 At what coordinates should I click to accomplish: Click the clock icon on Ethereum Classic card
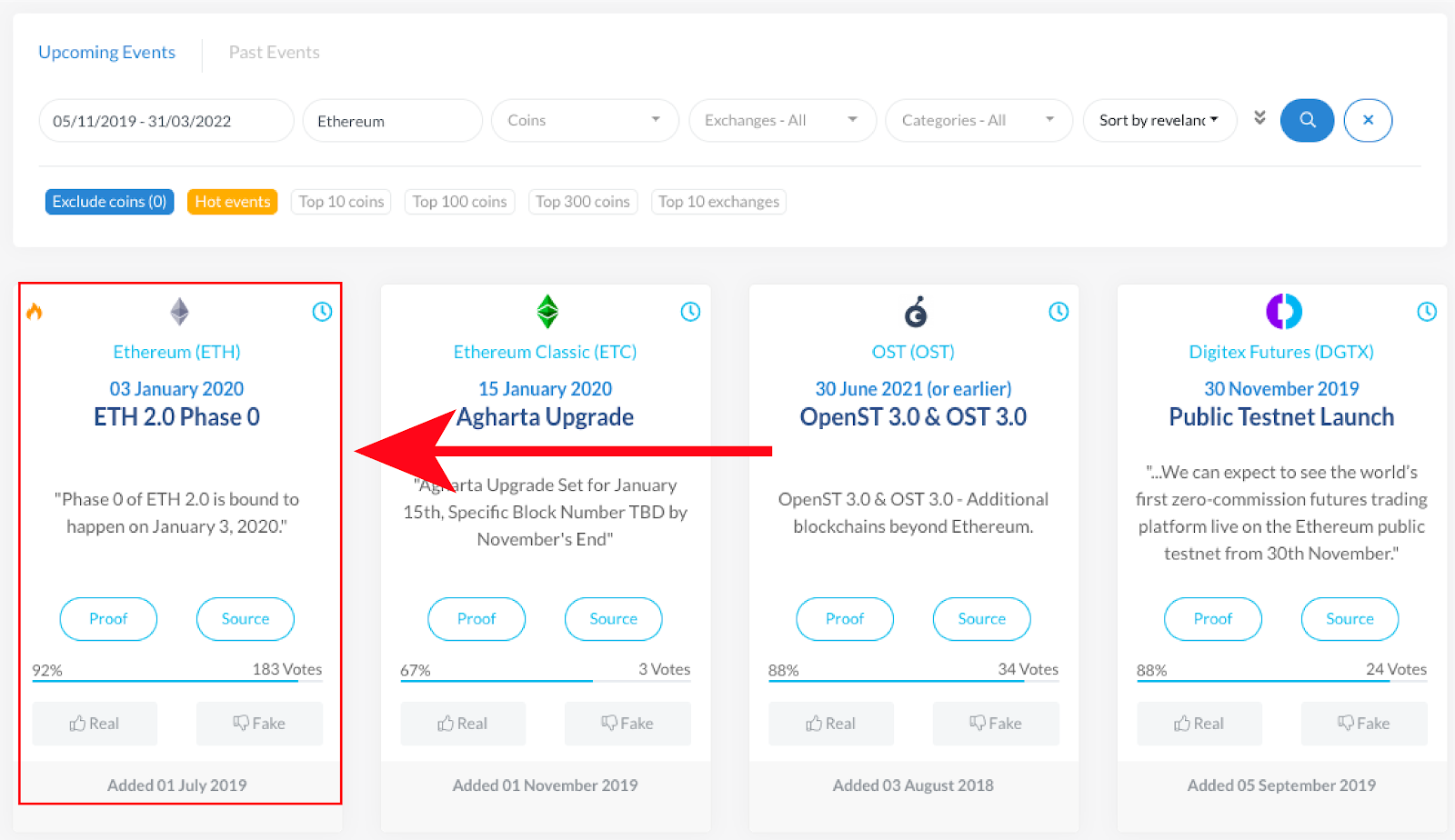point(690,312)
